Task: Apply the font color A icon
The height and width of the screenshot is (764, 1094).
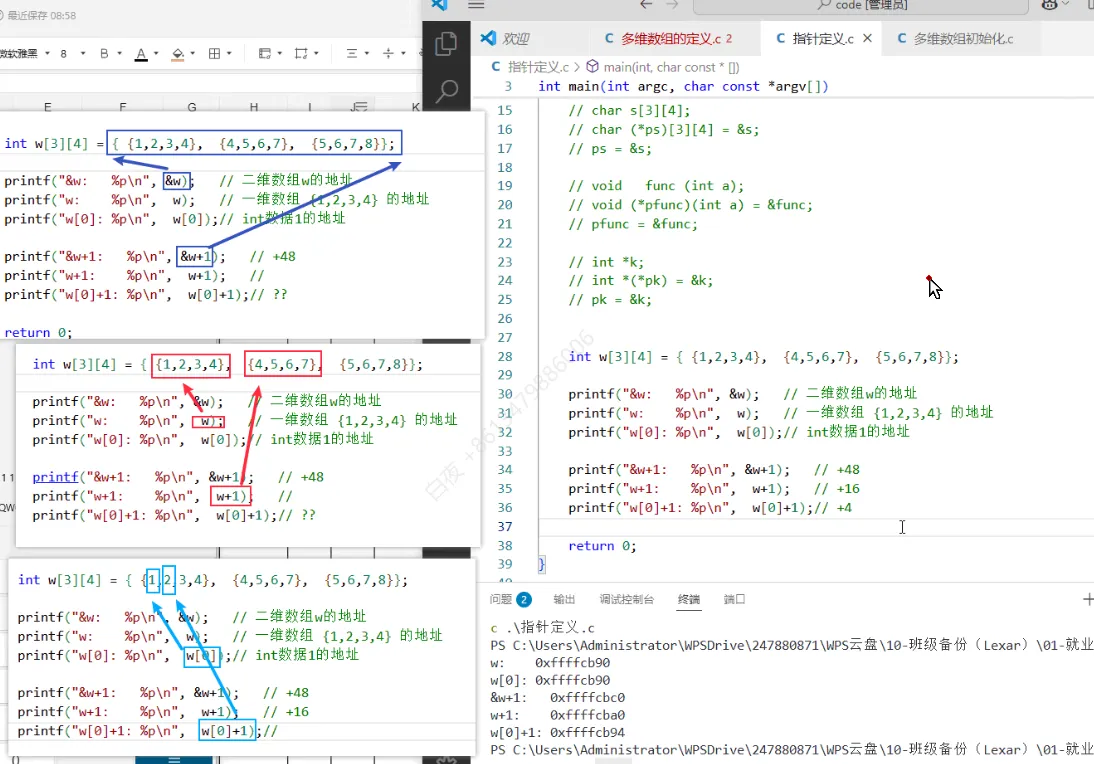Action: click(140, 54)
